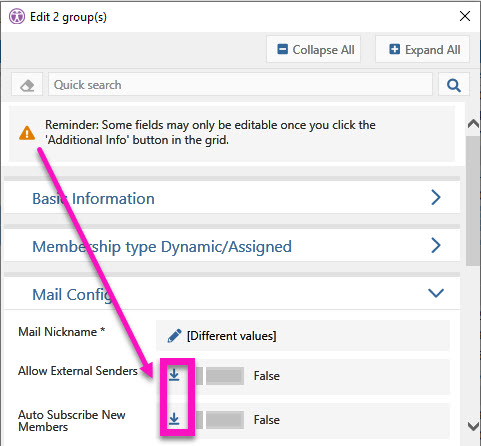The image size is (481, 446).
Task: Expand the Basic Information section chevron
Action: pos(436,198)
